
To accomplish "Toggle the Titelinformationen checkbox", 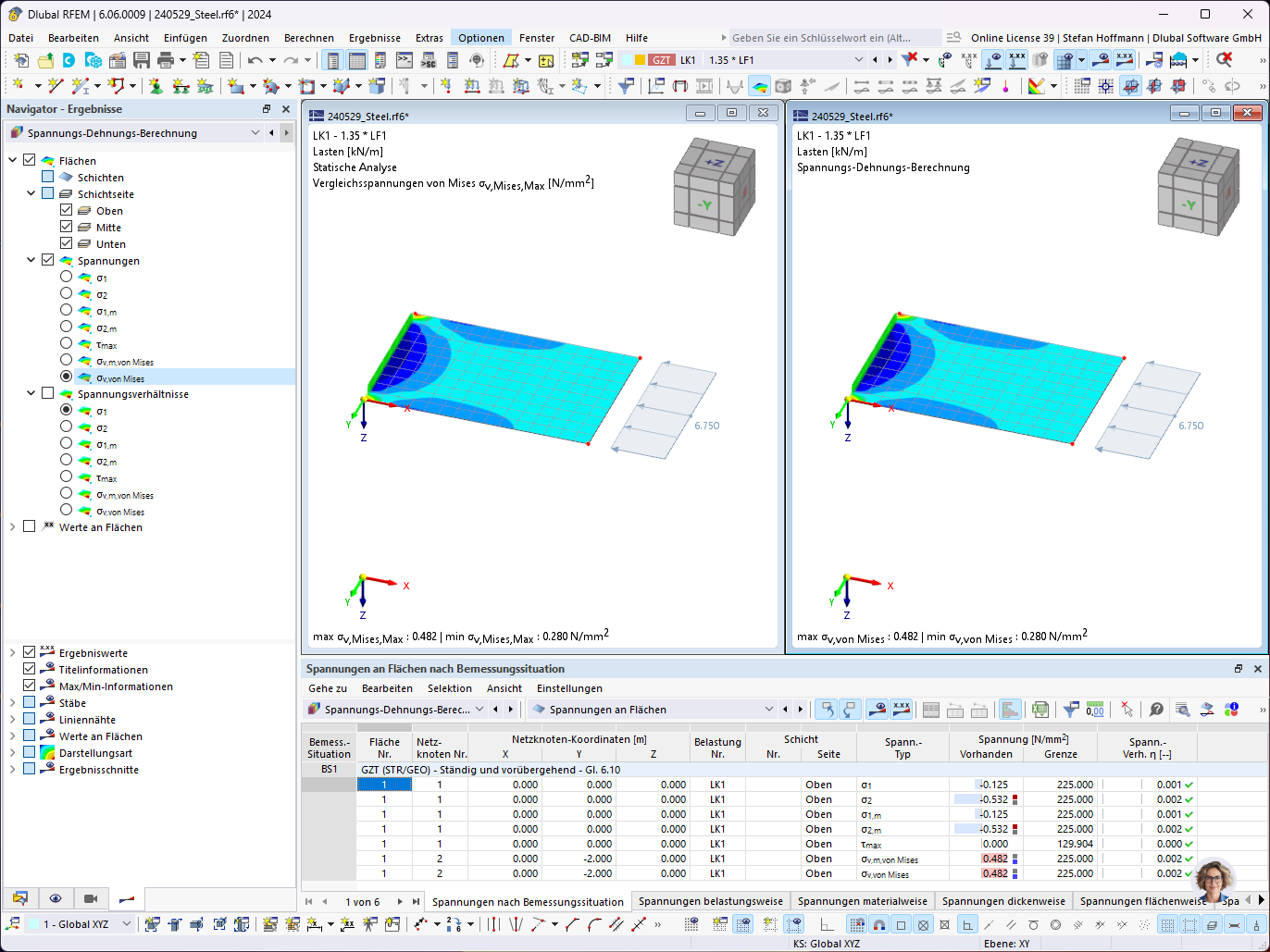I will pos(30,669).
